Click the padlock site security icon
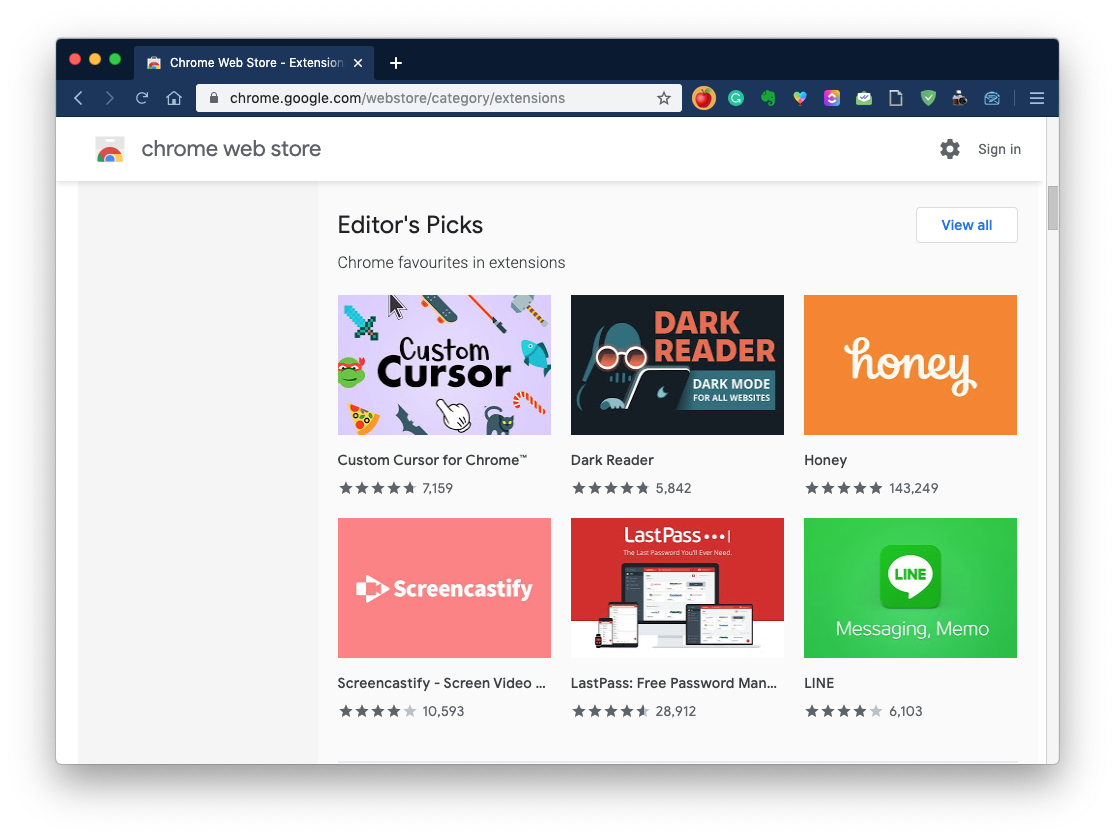The image size is (1115, 838). pos(213,98)
